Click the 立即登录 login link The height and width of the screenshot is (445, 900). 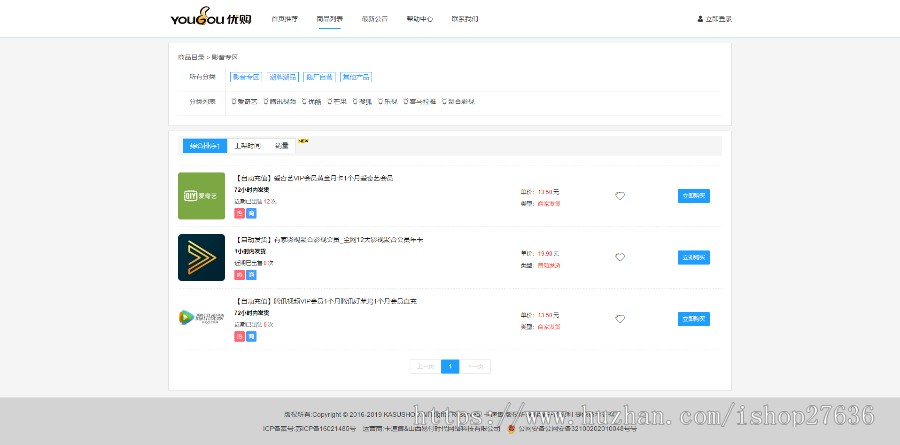(719, 19)
